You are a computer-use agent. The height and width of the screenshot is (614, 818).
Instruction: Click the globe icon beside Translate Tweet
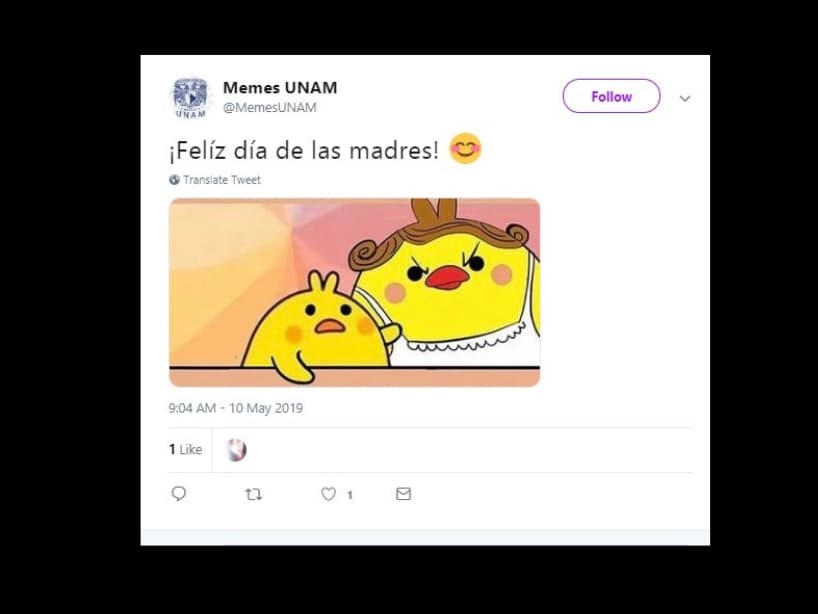(174, 180)
